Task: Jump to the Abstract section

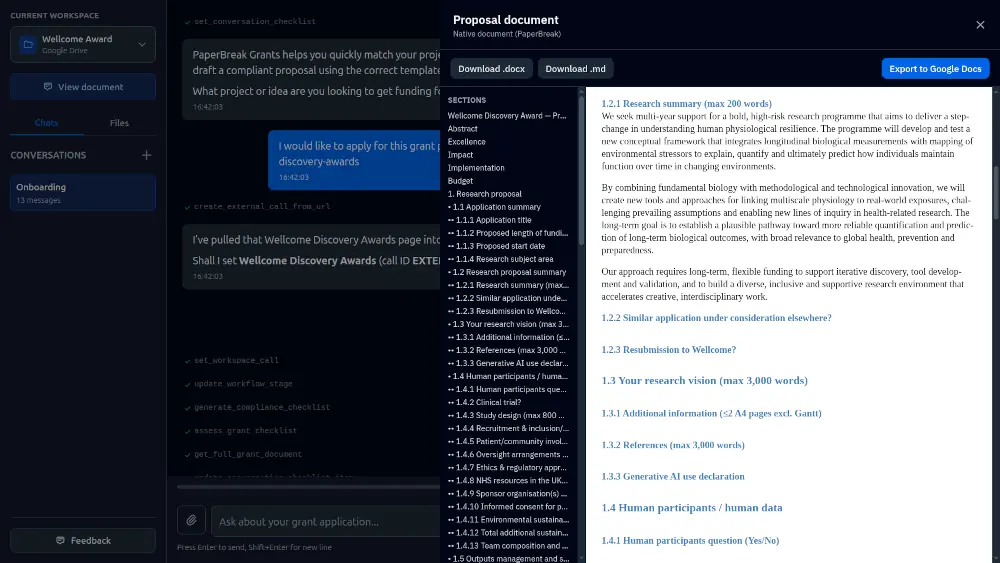Action: point(462,129)
